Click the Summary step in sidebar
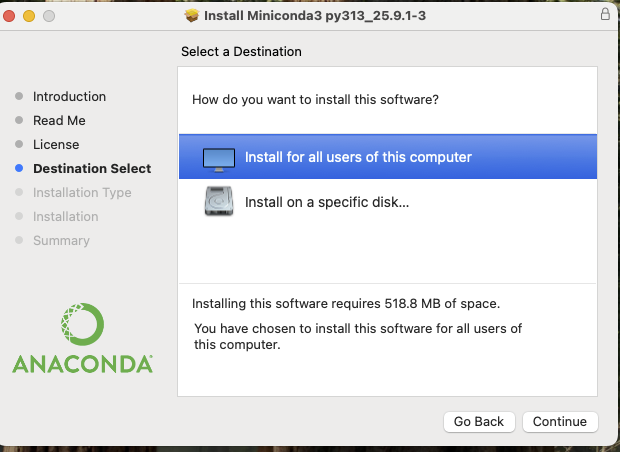This screenshot has height=452, width=620. point(61,241)
